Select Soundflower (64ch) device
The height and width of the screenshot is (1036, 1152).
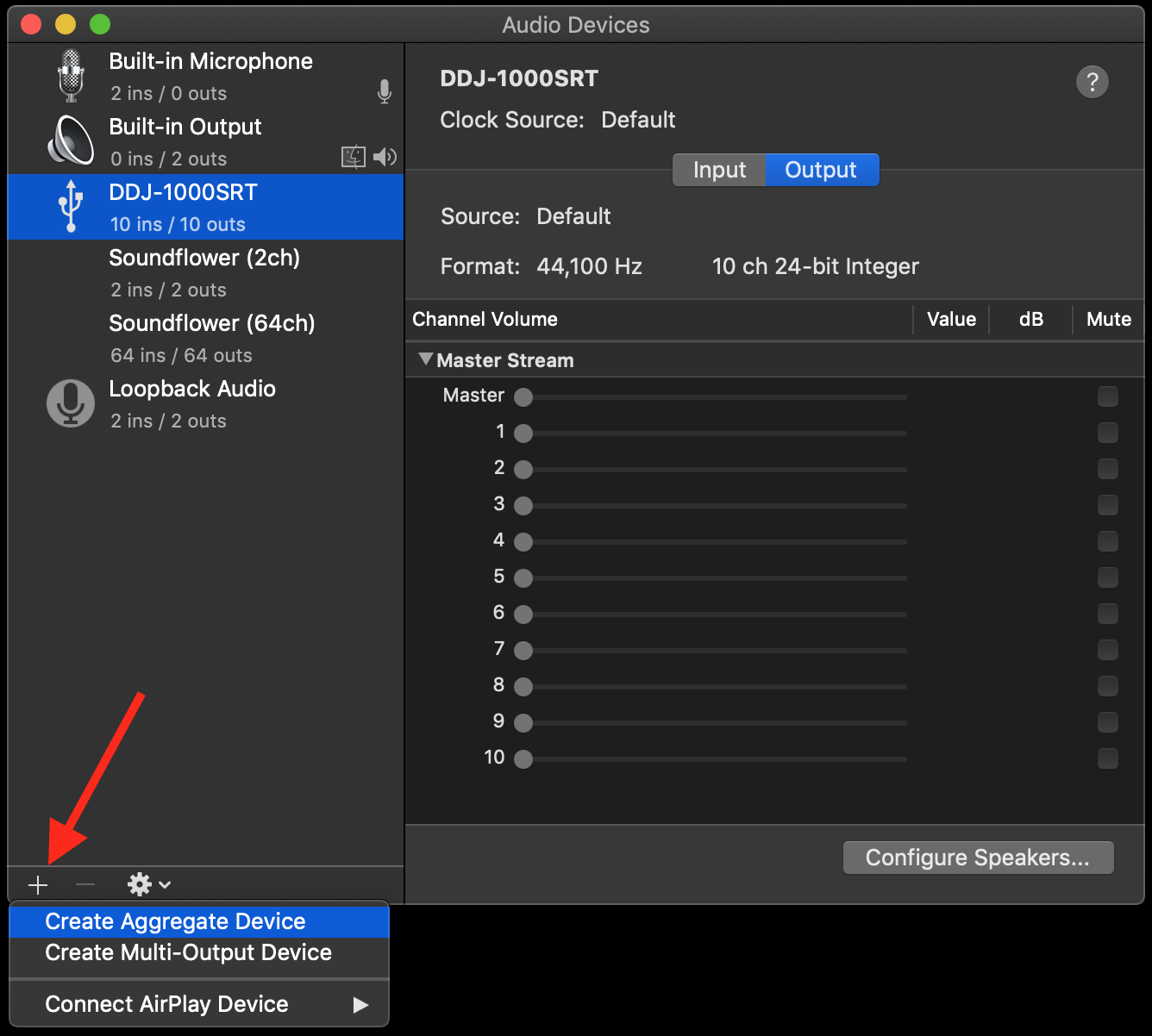pos(205,338)
